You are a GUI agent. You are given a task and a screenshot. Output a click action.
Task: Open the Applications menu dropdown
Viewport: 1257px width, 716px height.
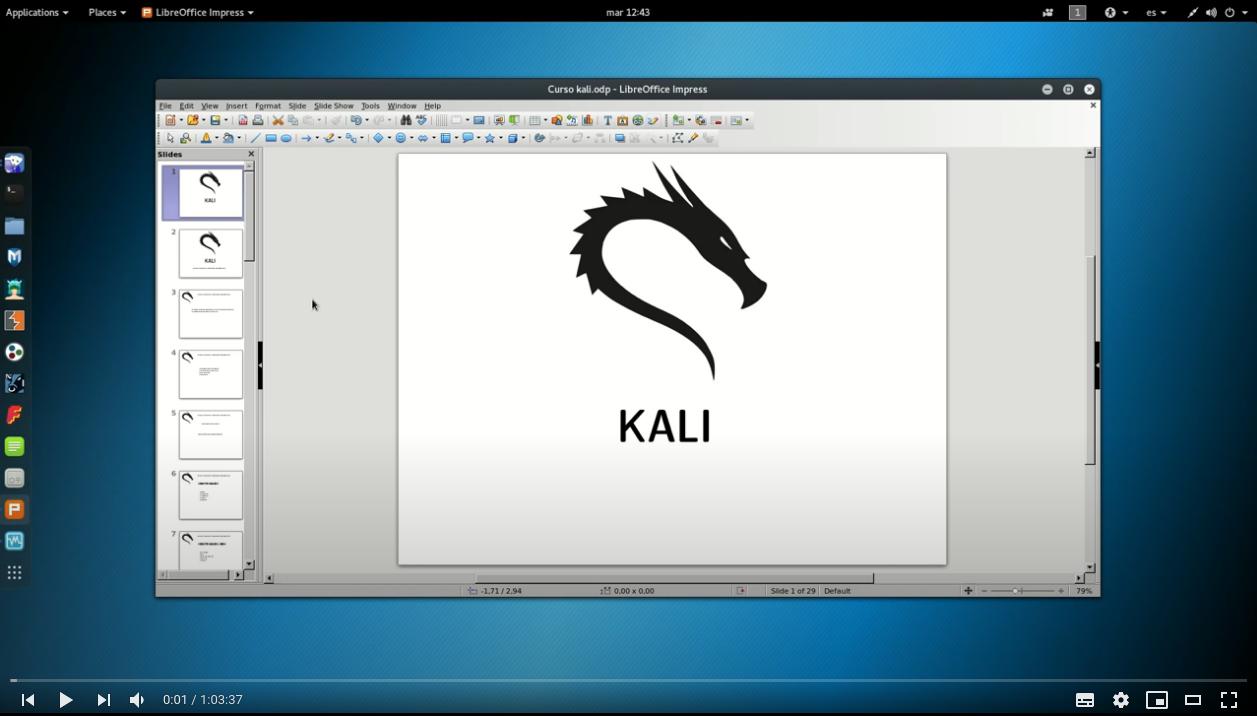(37, 12)
